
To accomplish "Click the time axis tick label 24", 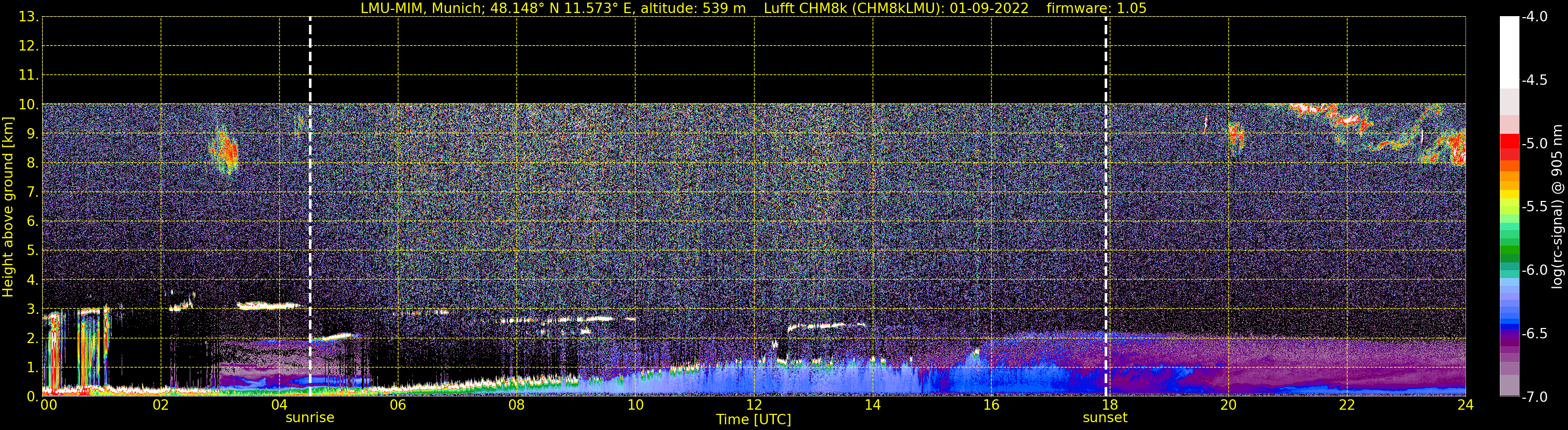I will [1466, 405].
